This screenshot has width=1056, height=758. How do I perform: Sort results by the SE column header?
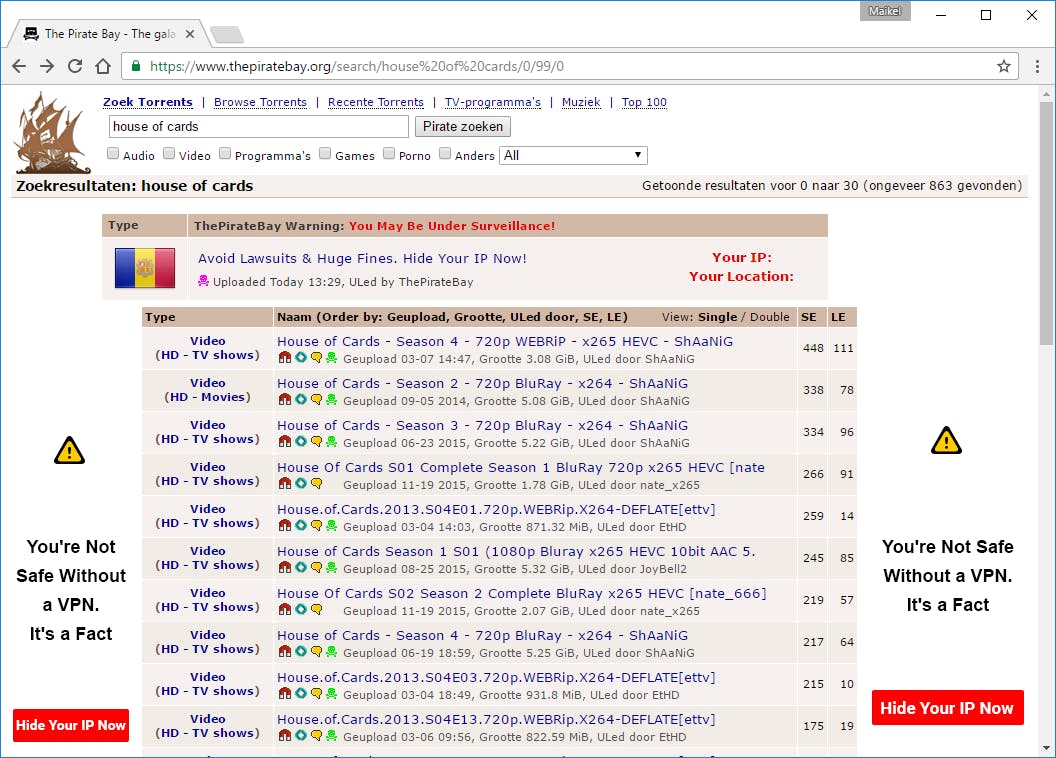809,317
